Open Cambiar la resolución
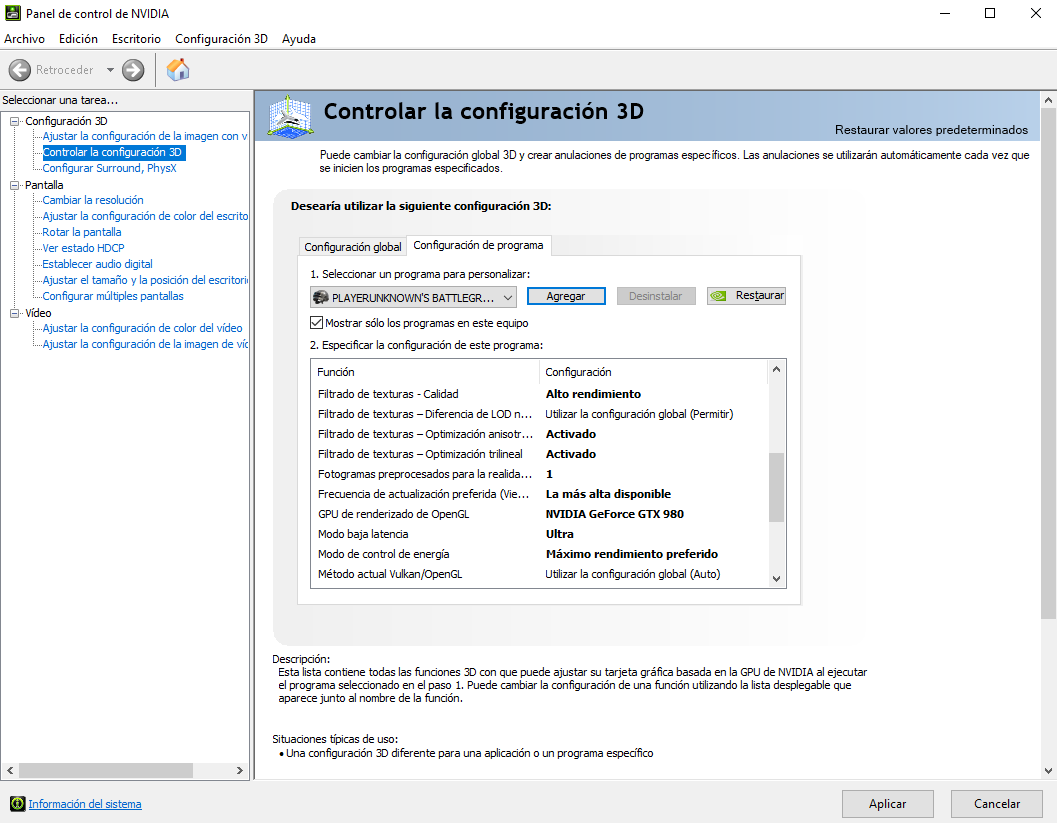Viewport: 1057px width, 823px height. 93,200
